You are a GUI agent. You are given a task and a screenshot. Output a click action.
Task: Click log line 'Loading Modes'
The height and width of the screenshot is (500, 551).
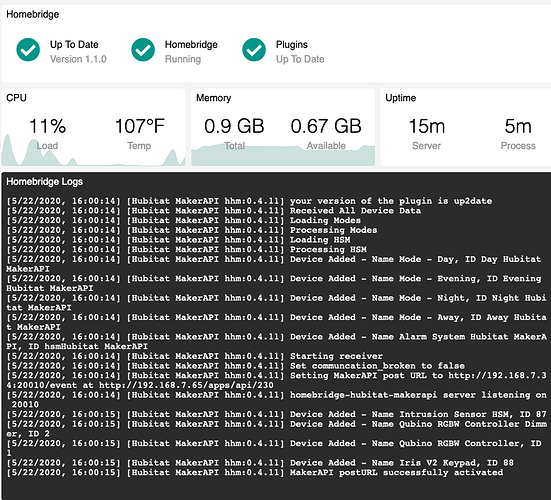pos(183,220)
